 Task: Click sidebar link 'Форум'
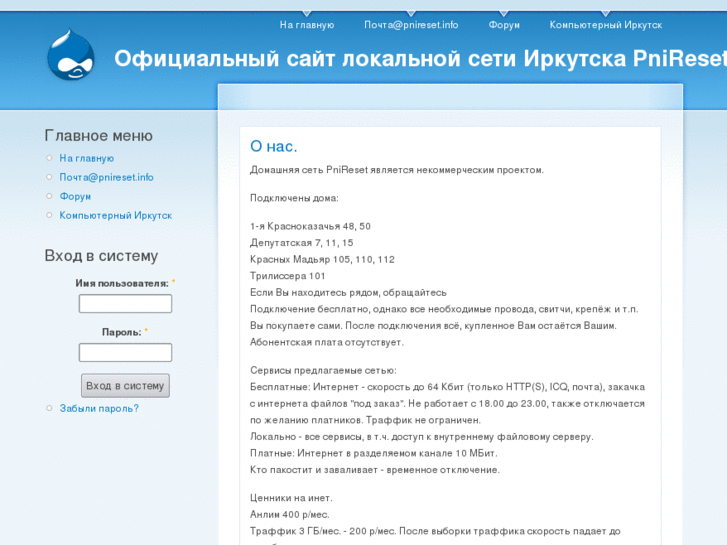pos(75,196)
